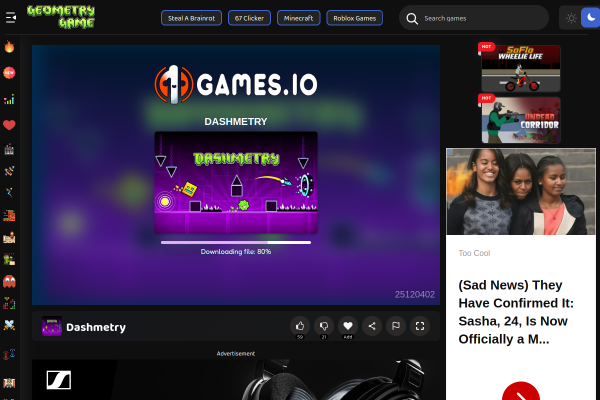Open the crossed swords category icon
The width and height of the screenshot is (600, 400).
(x=9, y=325)
